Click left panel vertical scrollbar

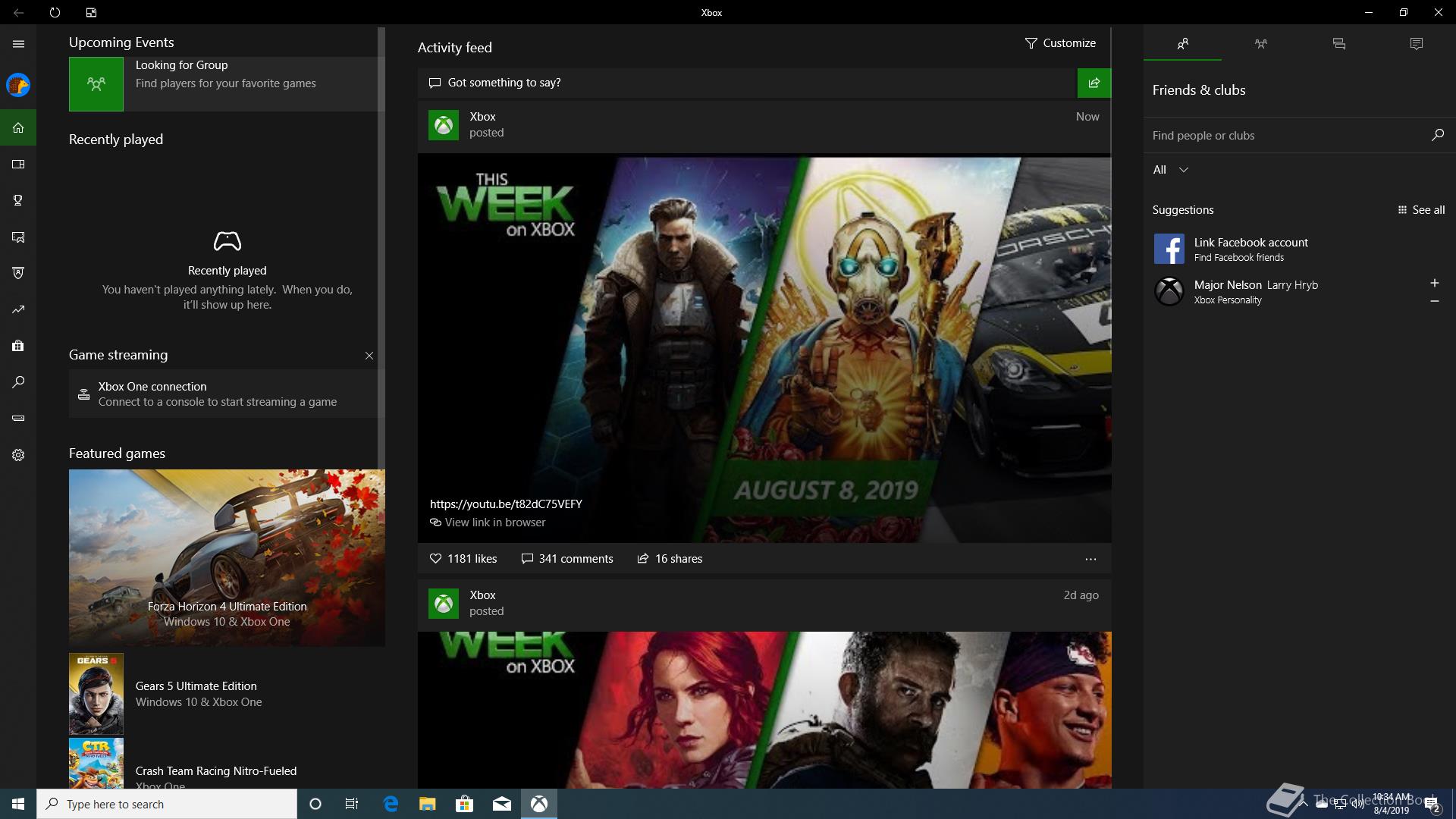tap(381, 248)
